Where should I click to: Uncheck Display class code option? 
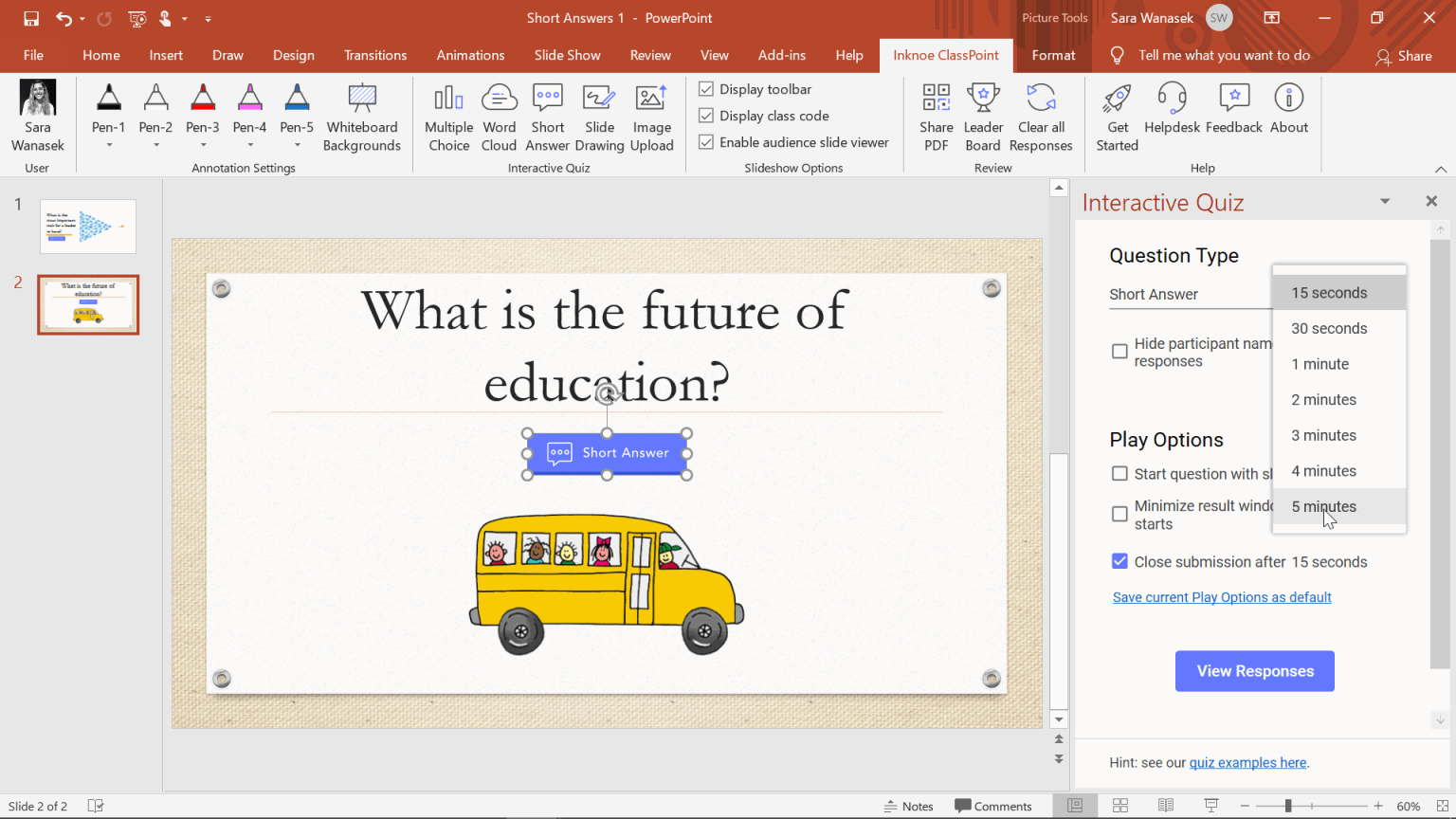coord(706,116)
